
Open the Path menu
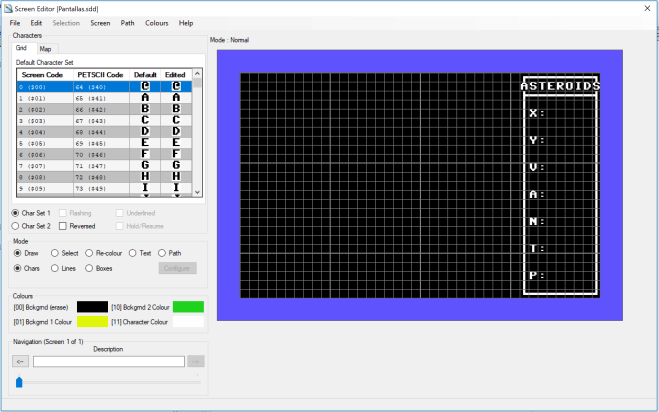[x=127, y=22]
